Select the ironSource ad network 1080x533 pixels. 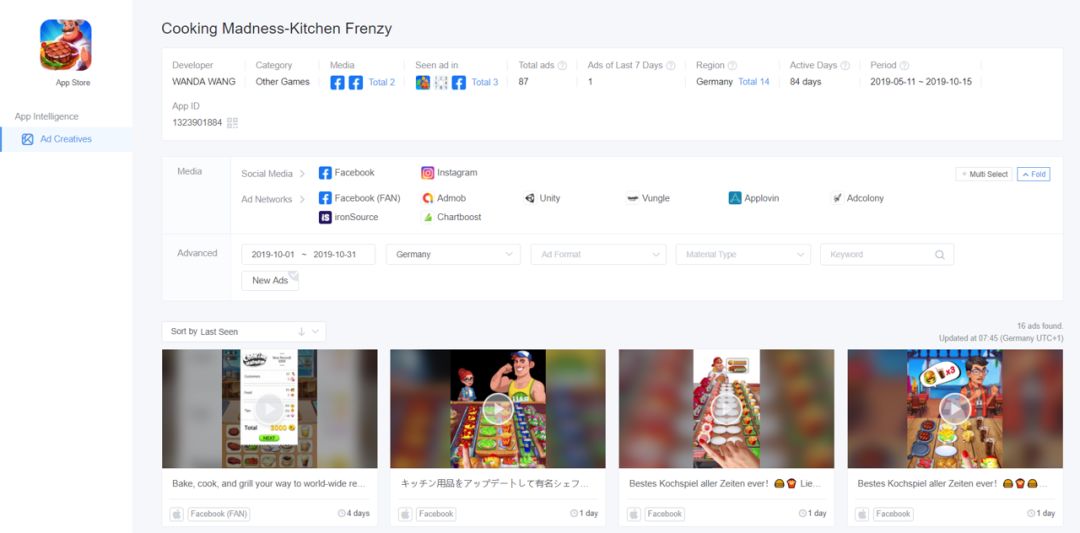click(x=349, y=217)
